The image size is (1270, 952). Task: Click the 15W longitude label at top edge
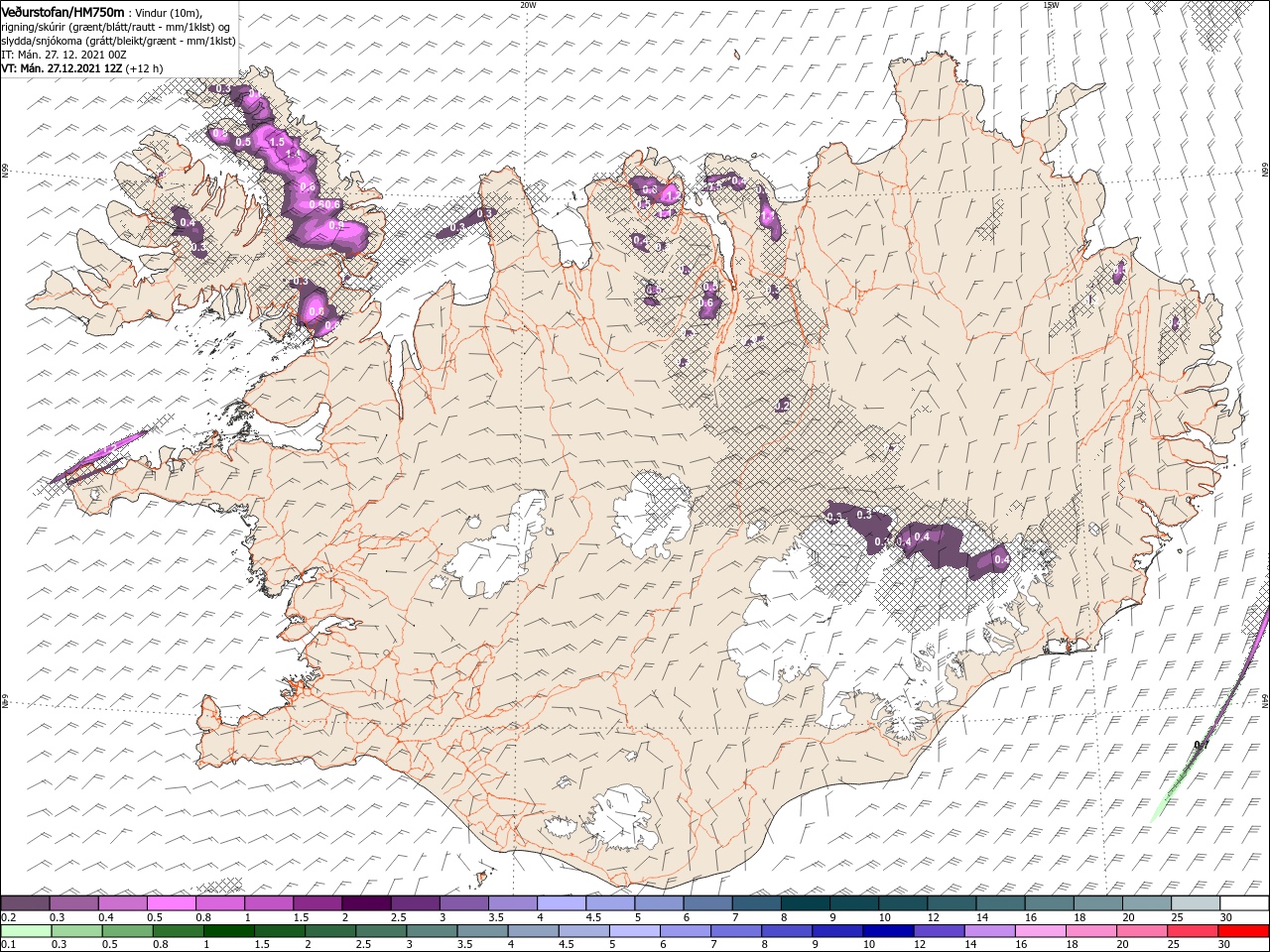tap(1051, 4)
